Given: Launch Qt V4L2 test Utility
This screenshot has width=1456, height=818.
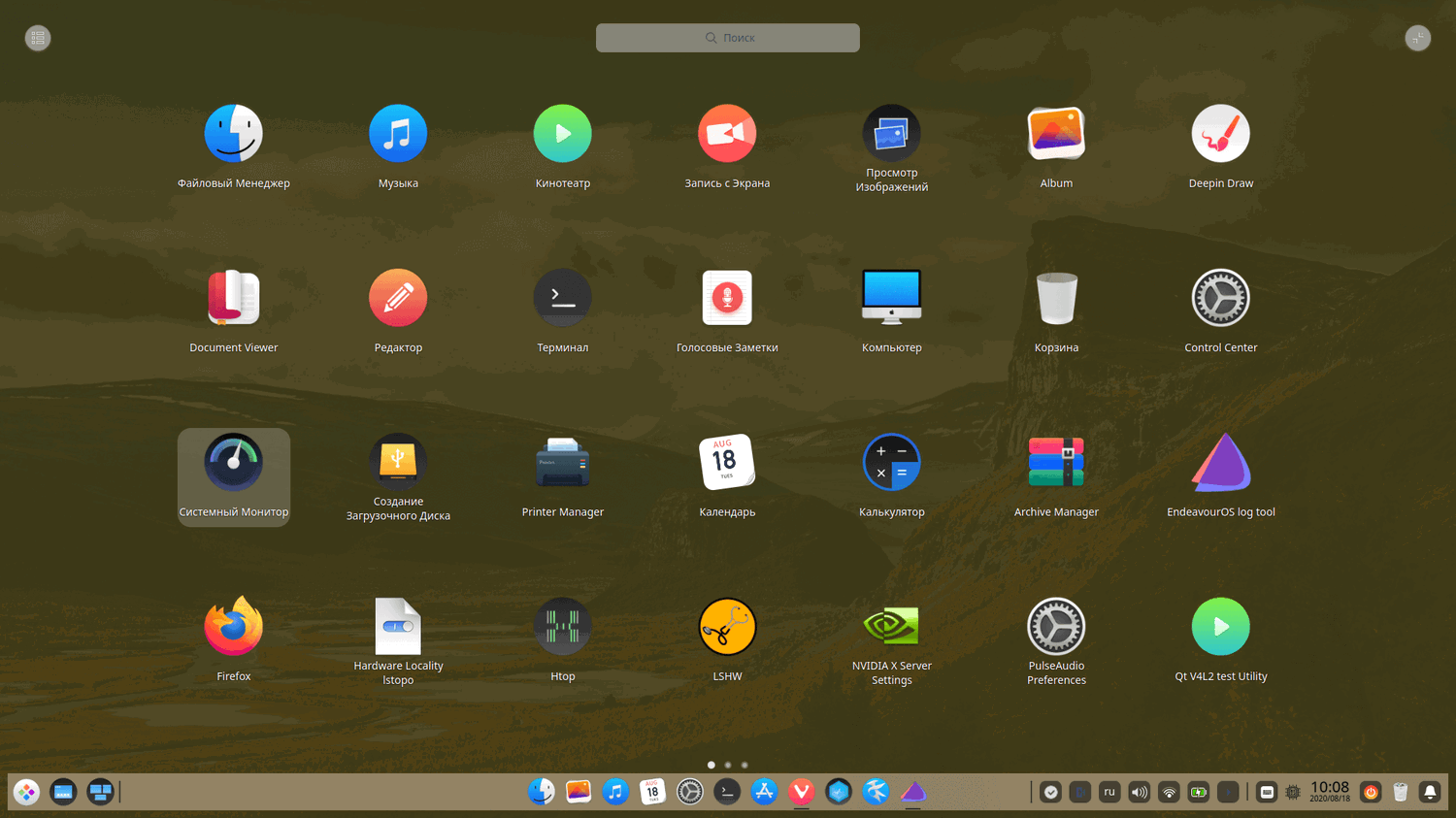Looking at the screenshot, I should click(1221, 627).
